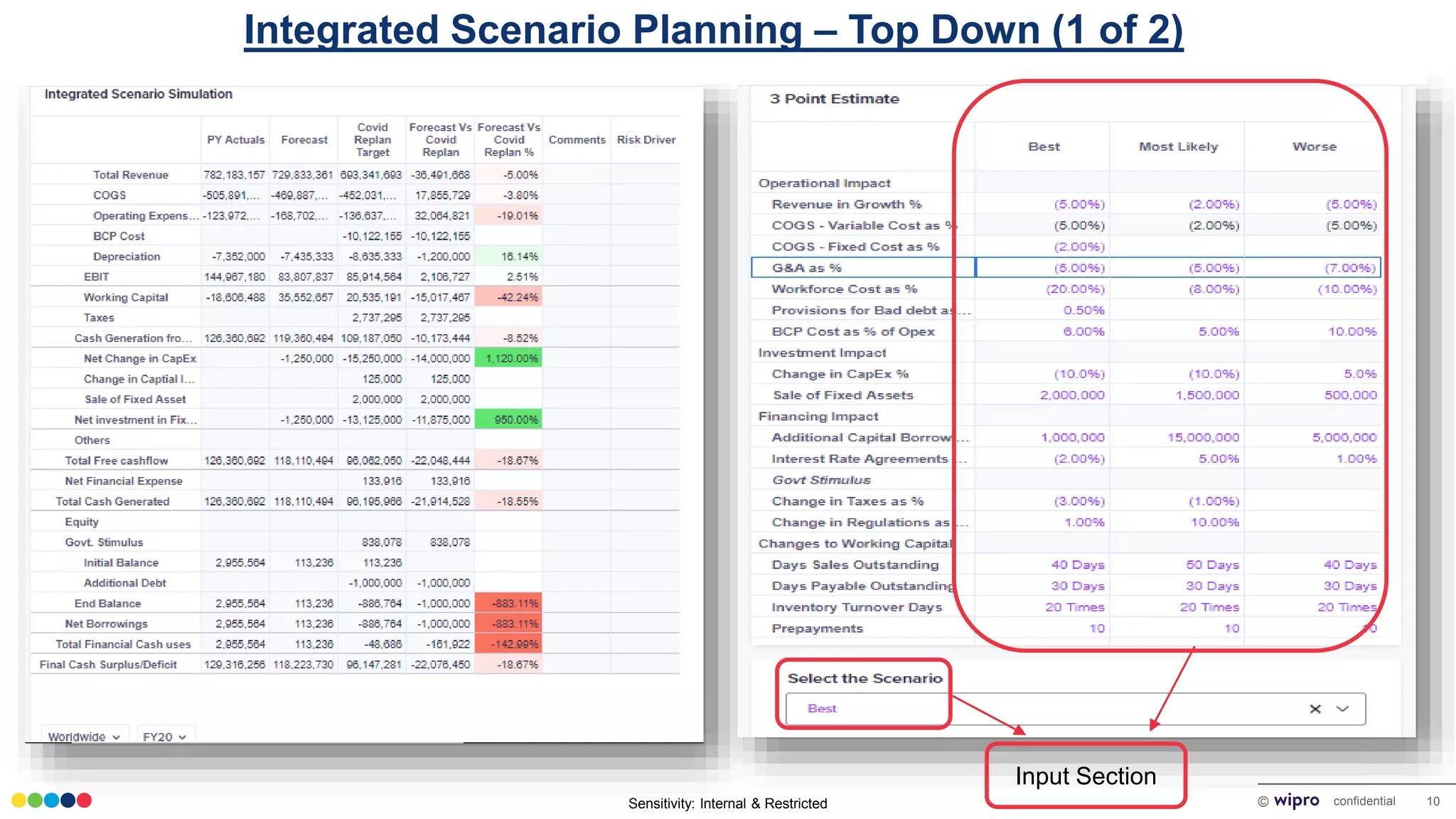Click Total Revenue forecast value 729,833,361

[x=303, y=175]
